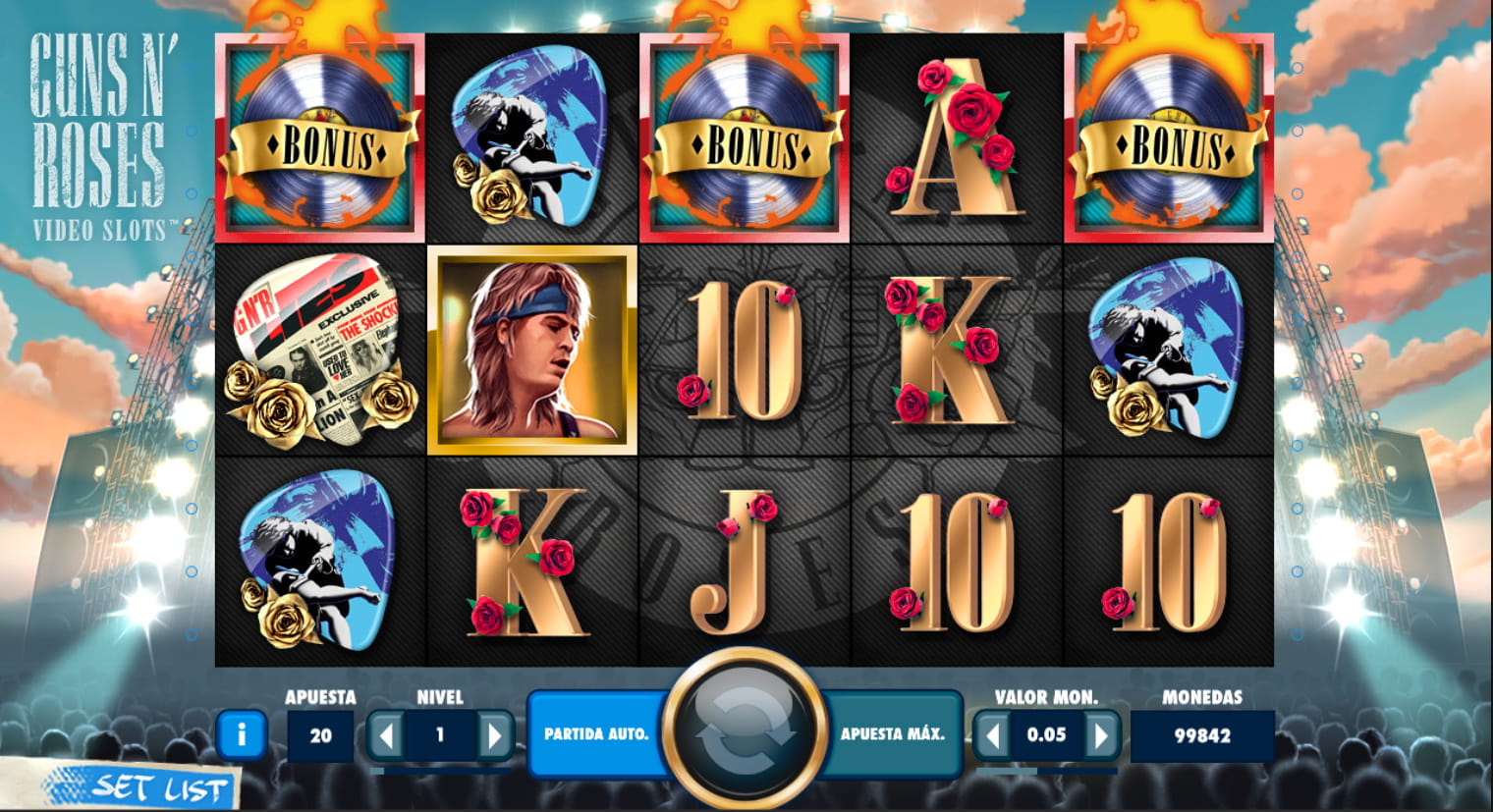Lower the coin value with left arrow
This screenshot has height=812, width=1493.
pyautogui.click(x=992, y=734)
